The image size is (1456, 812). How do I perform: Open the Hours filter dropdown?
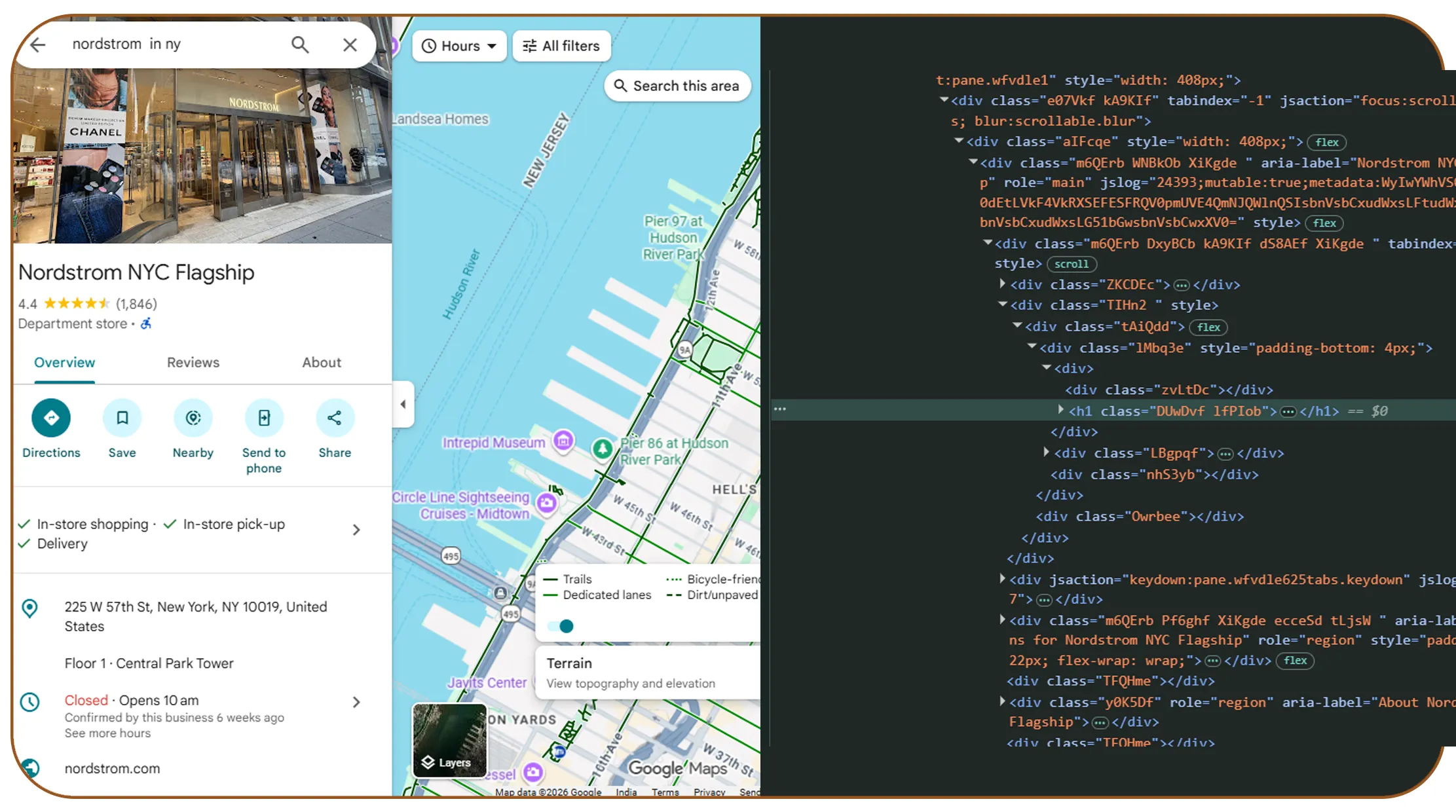[459, 46]
